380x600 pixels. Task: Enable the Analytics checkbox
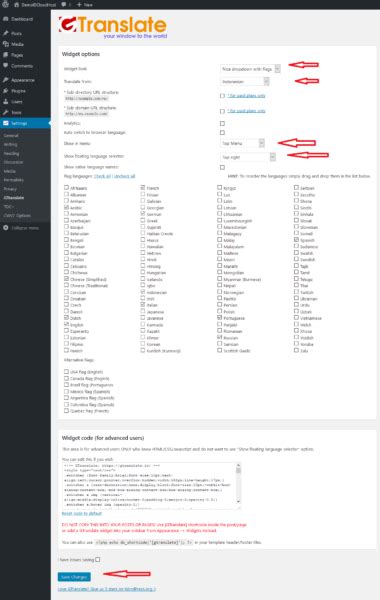point(222,124)
